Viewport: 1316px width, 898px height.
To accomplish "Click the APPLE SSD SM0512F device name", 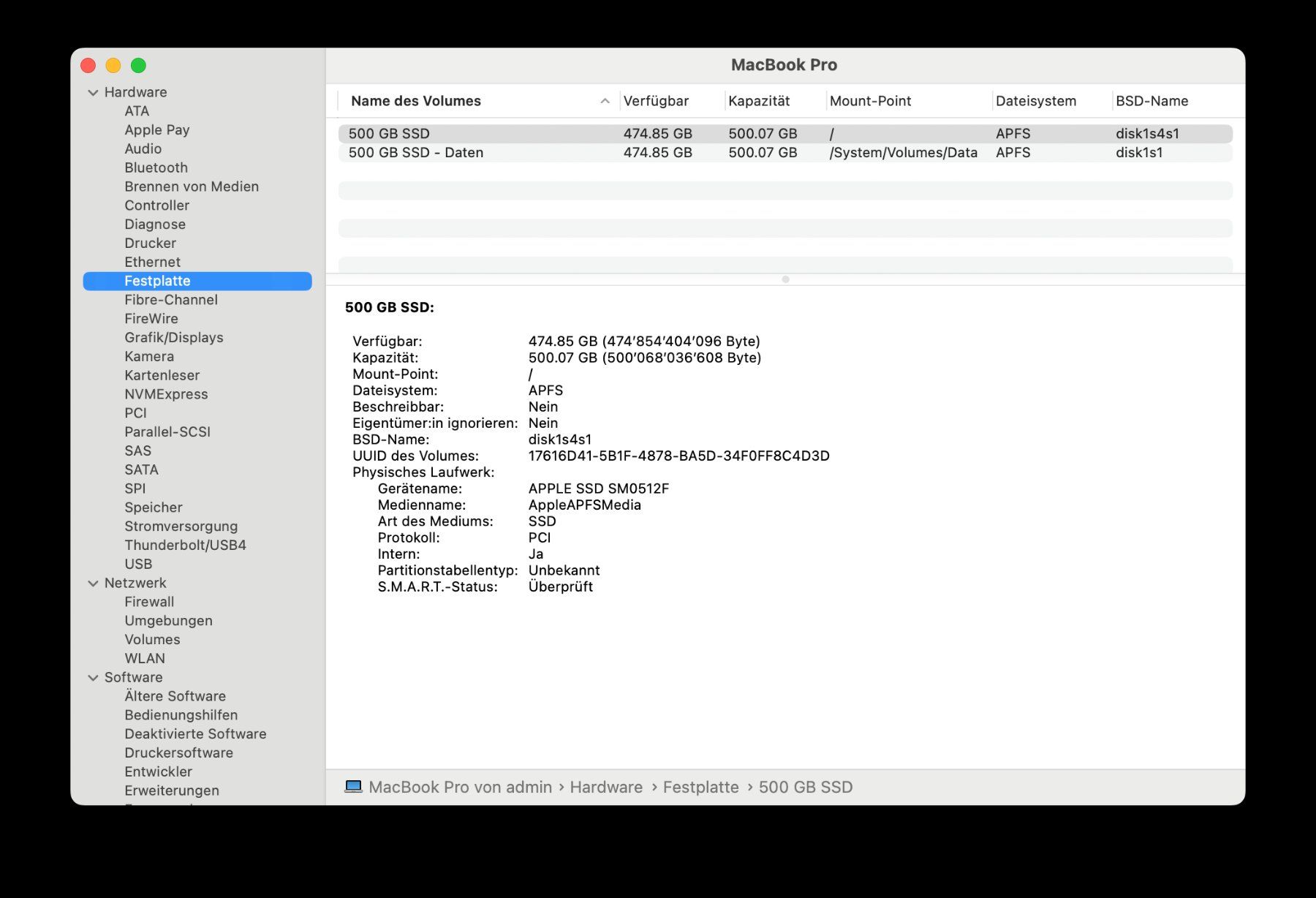I will (599, 488).
